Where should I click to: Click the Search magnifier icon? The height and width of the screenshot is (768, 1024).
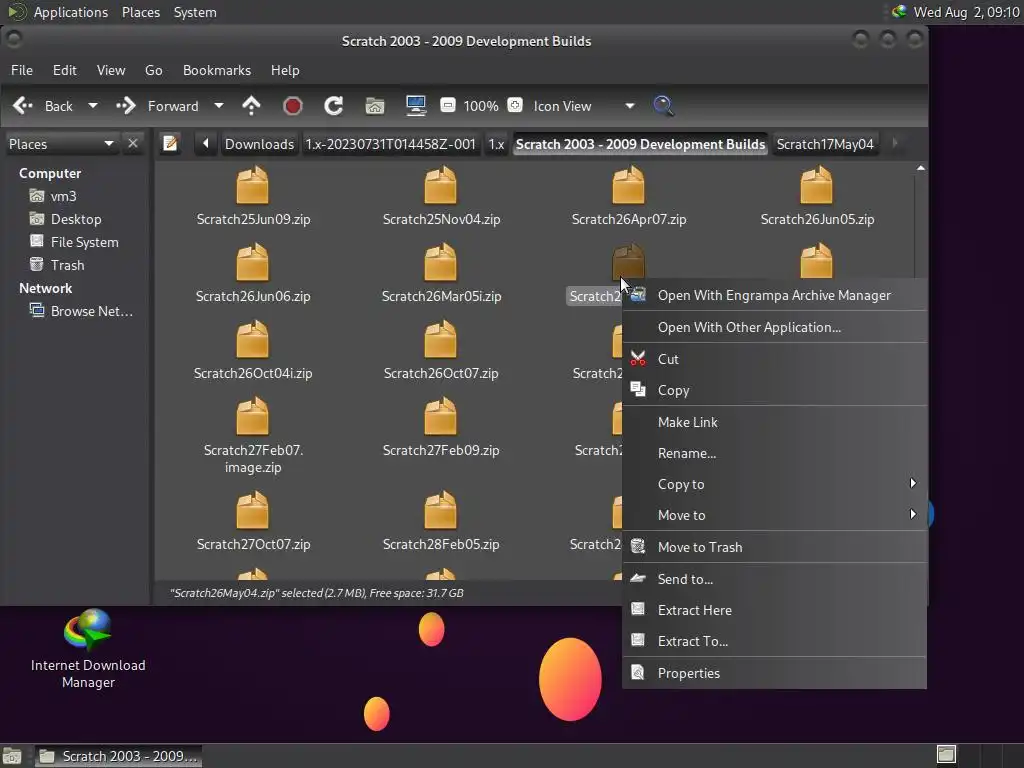point(664,106)
